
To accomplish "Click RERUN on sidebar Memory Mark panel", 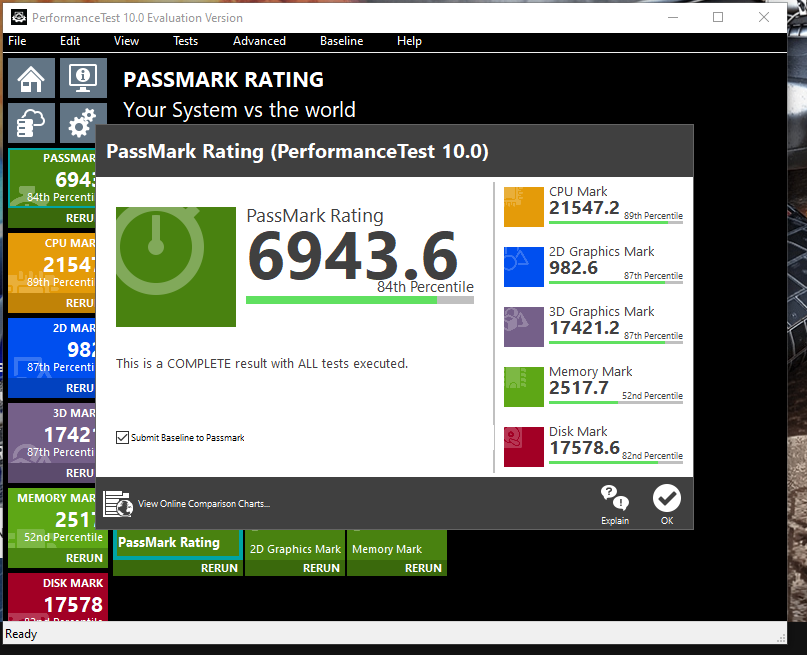I will click(84, 558).
